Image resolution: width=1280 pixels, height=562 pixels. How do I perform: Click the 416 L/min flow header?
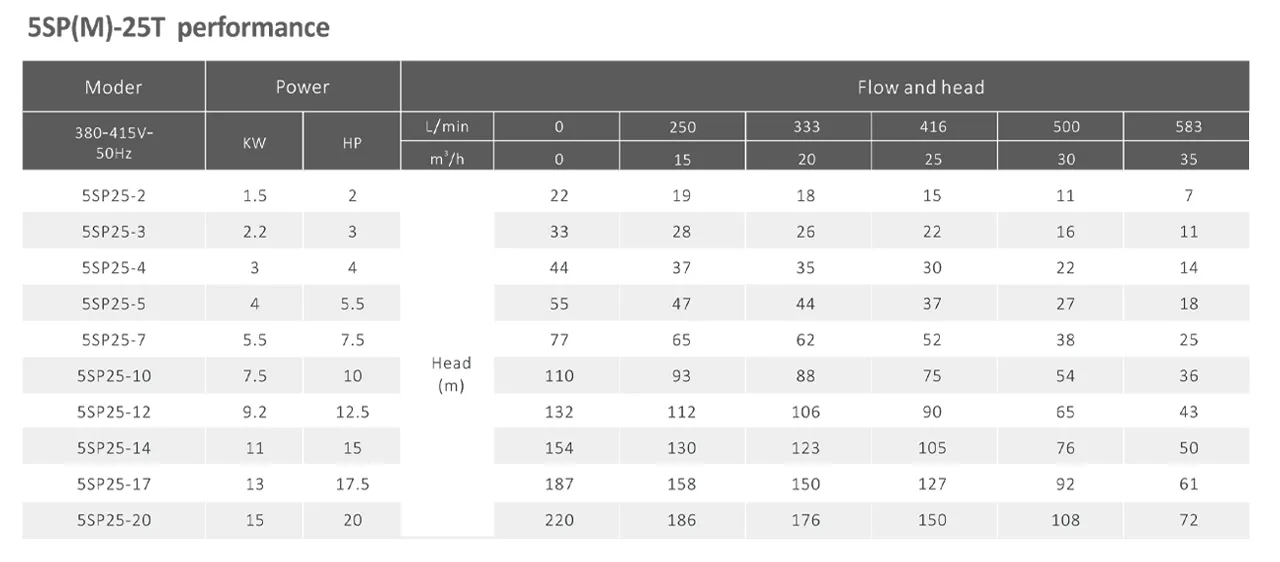coord(932,127)
